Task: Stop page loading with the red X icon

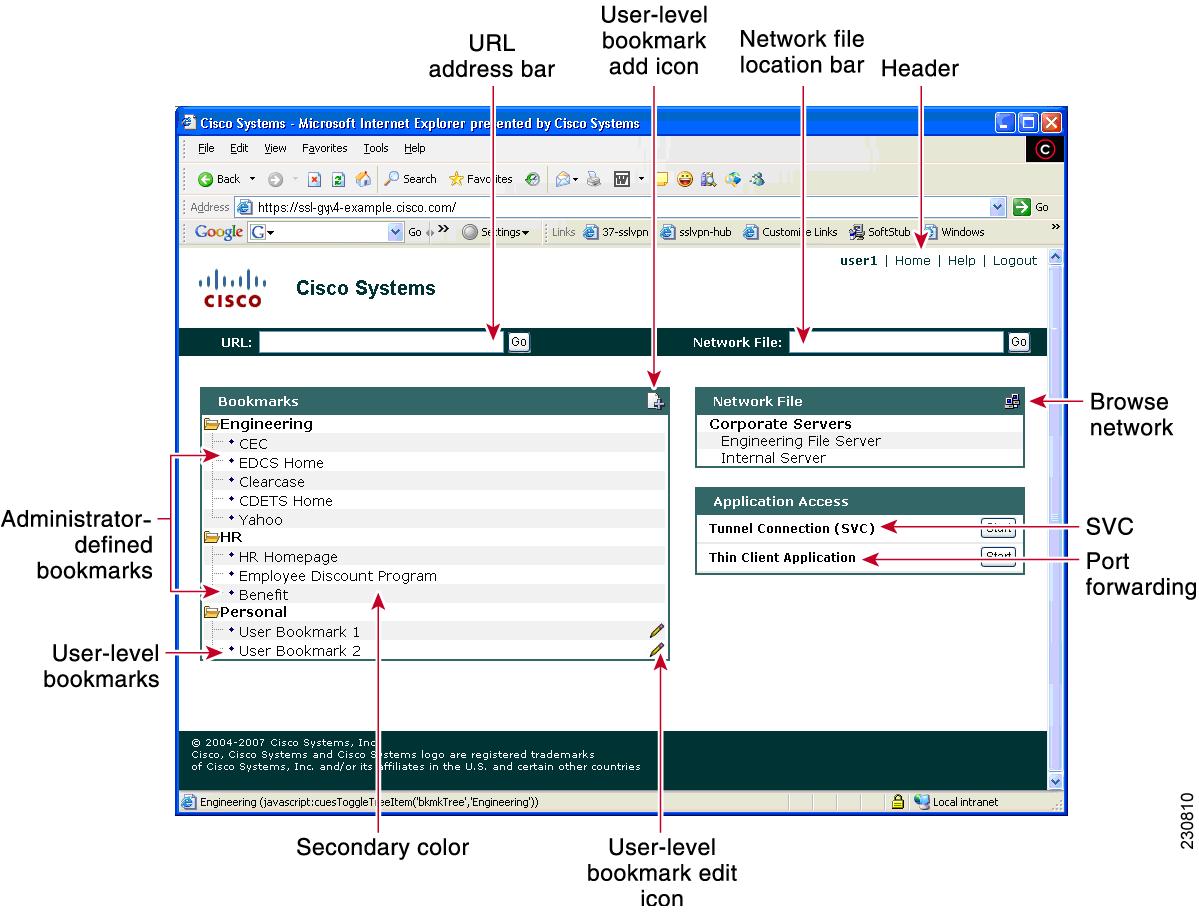Action: 314,180
